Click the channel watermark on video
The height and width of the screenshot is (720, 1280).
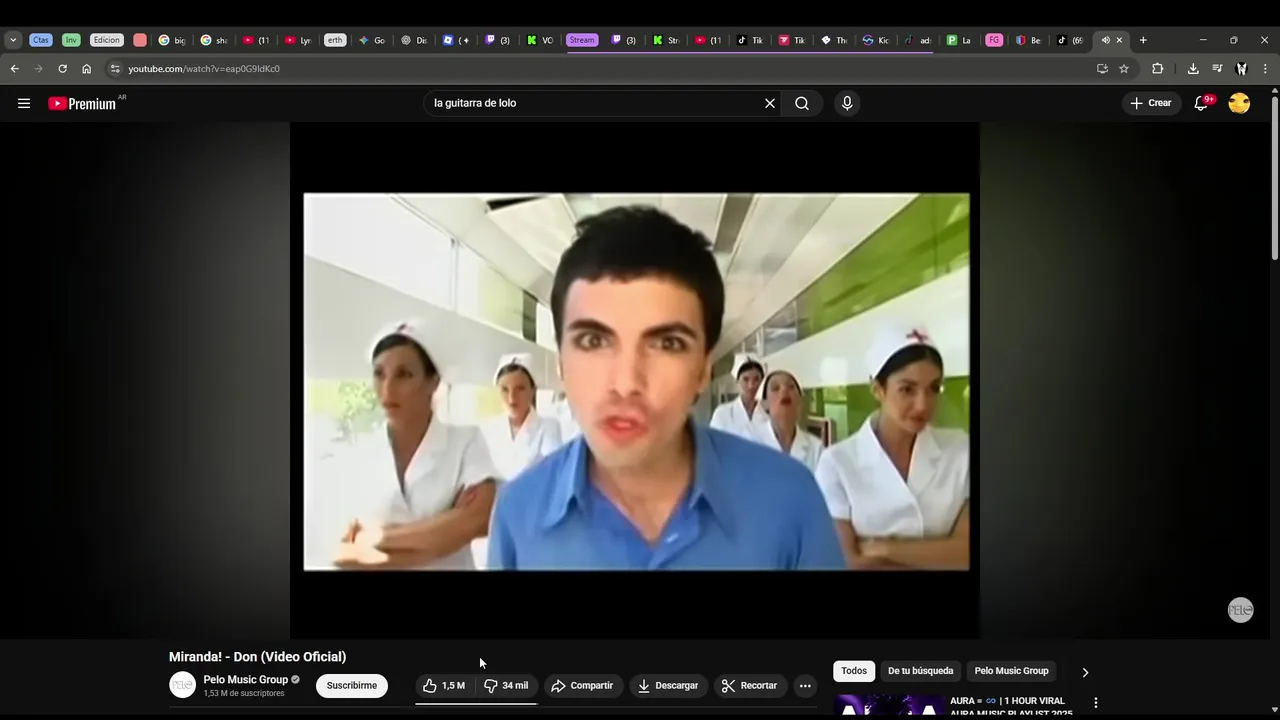[x=1240, y=610]
